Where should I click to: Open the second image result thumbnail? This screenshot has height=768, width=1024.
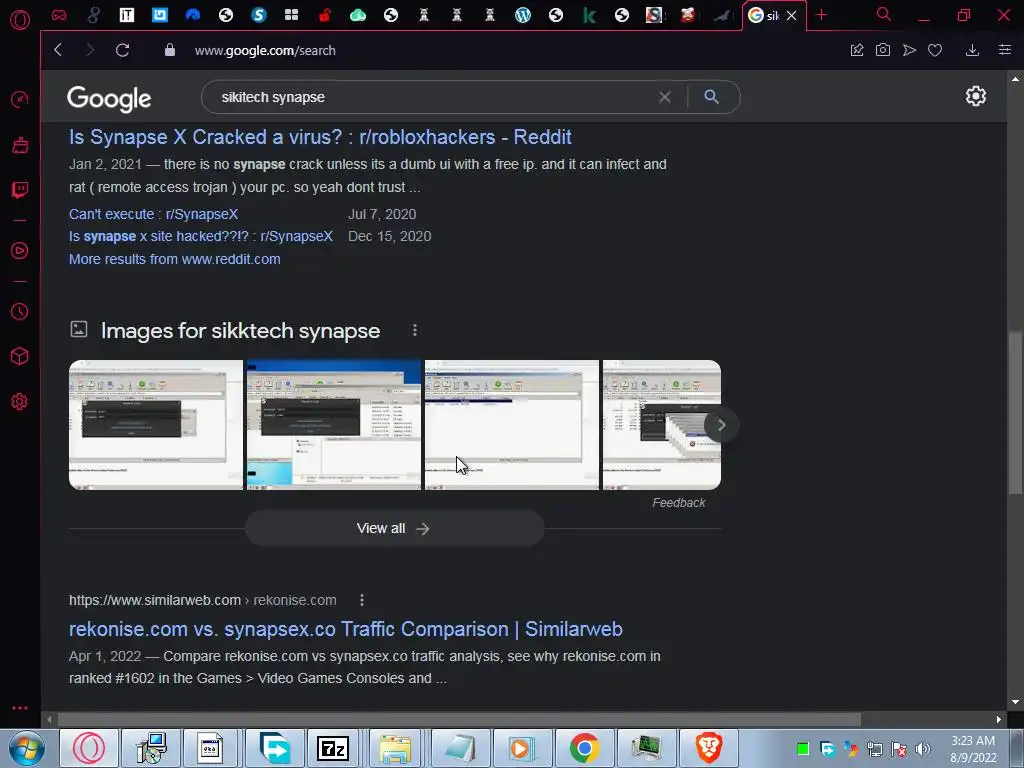point(334,424)
